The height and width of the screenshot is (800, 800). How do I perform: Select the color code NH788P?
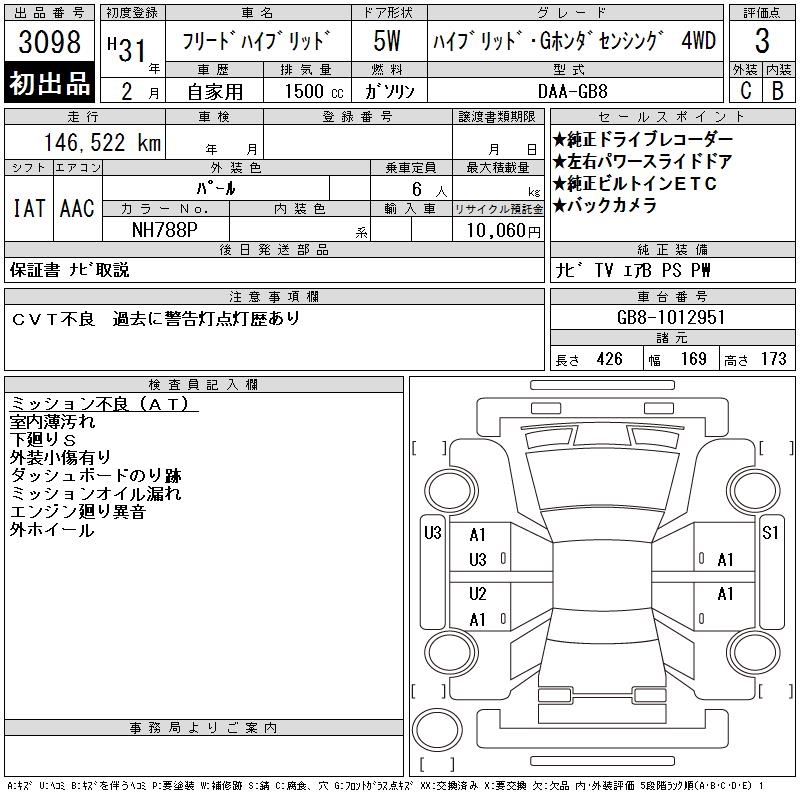pyautogui.click(x=166, y=229)
